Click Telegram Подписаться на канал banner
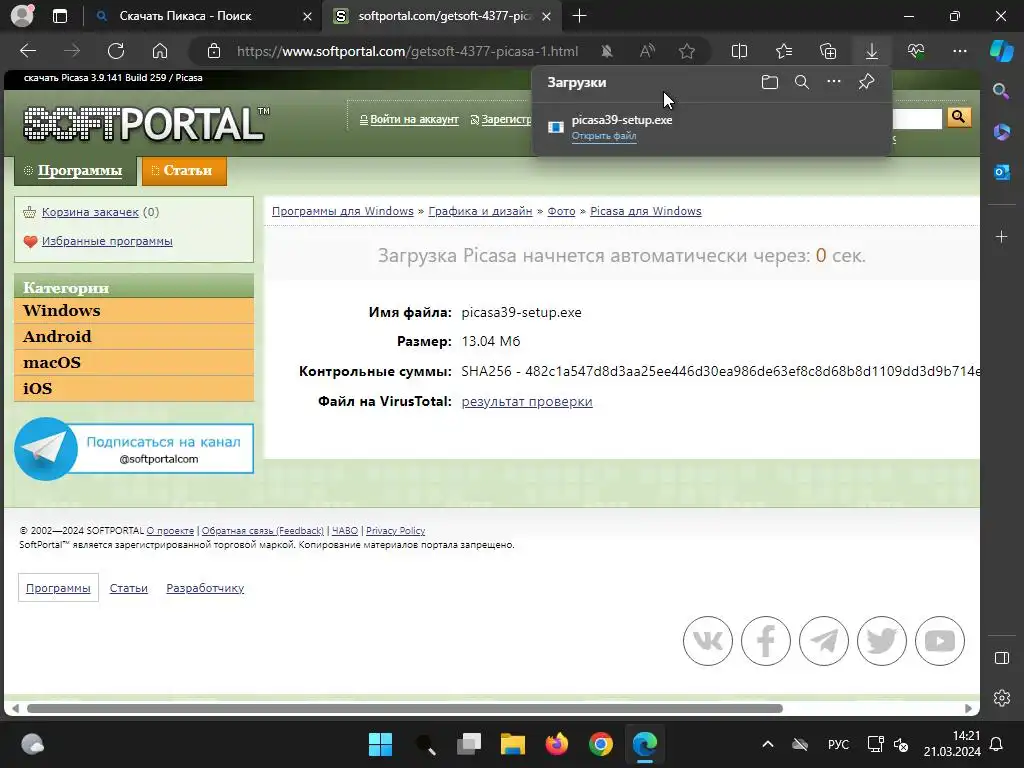The height and width of the screenshot is (768, 1024). coord(134,449)
